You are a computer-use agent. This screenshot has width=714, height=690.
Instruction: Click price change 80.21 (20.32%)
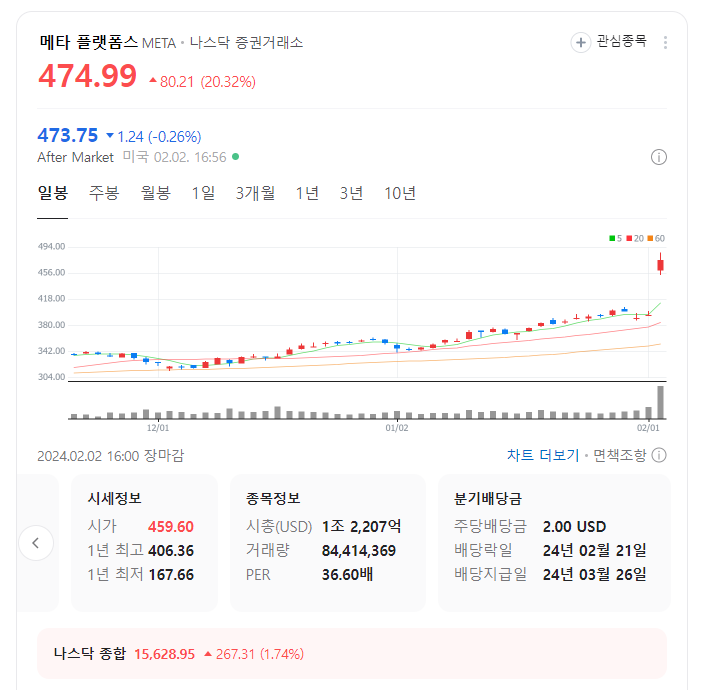(203, 82)
